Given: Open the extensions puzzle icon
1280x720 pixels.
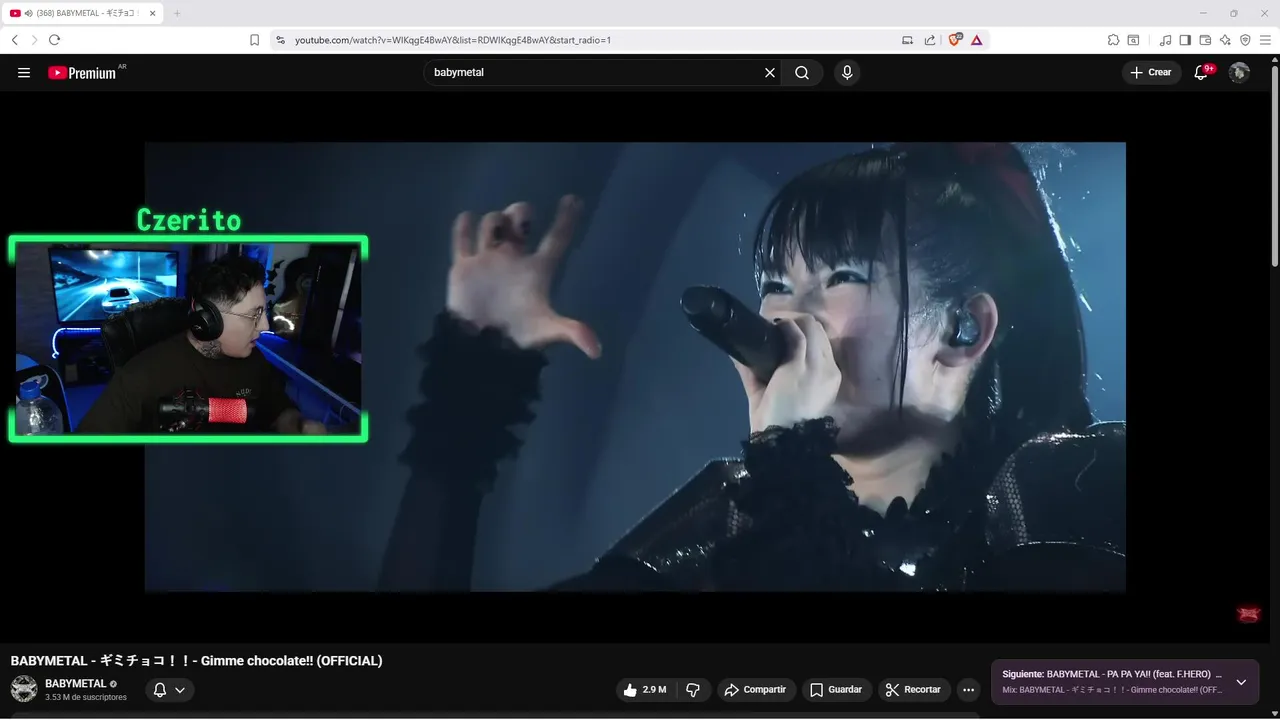Looking at the screenshot, I should coord(1113,40).
